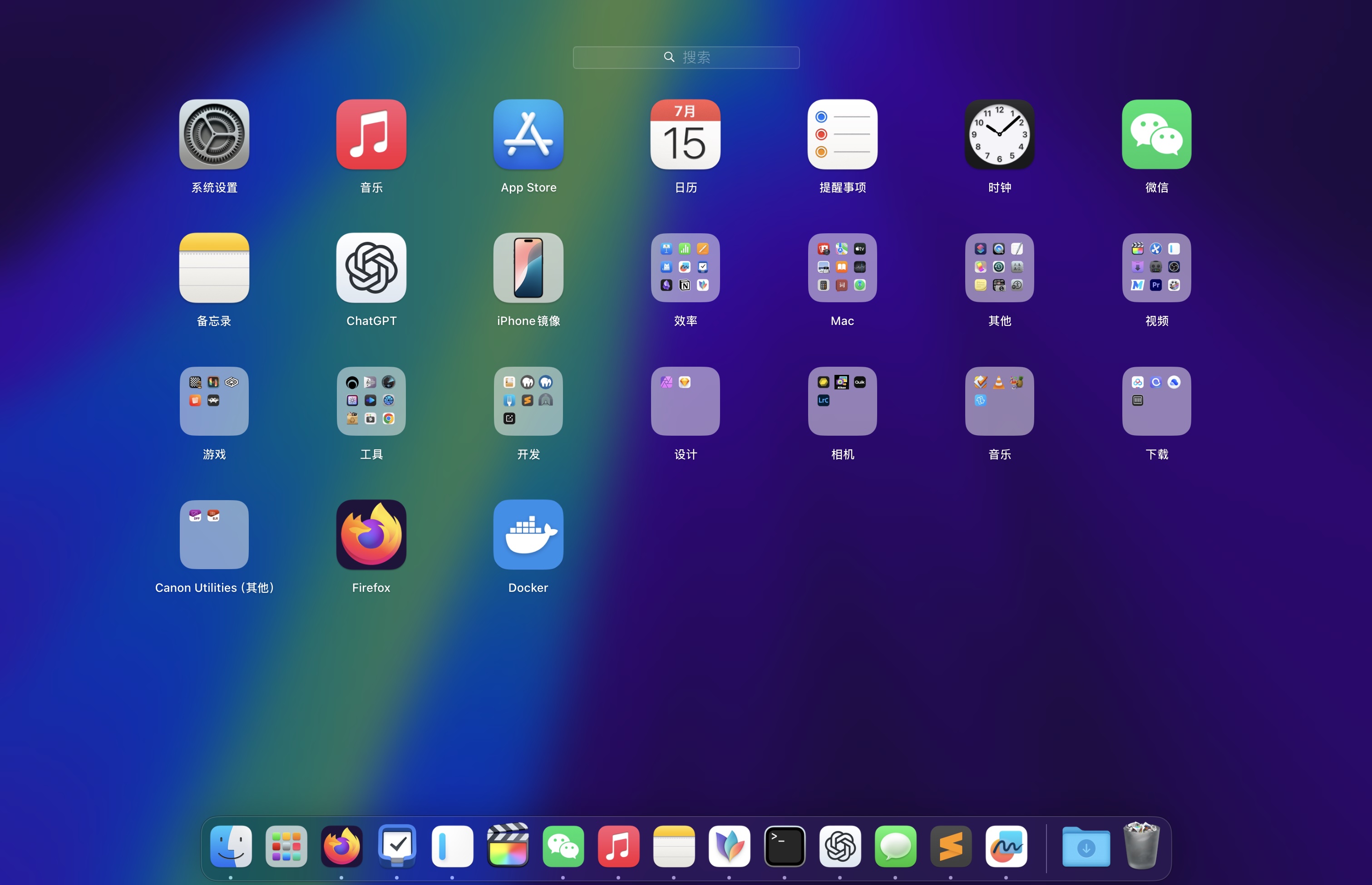Expand the 开发 development folder

pos(528,401)
